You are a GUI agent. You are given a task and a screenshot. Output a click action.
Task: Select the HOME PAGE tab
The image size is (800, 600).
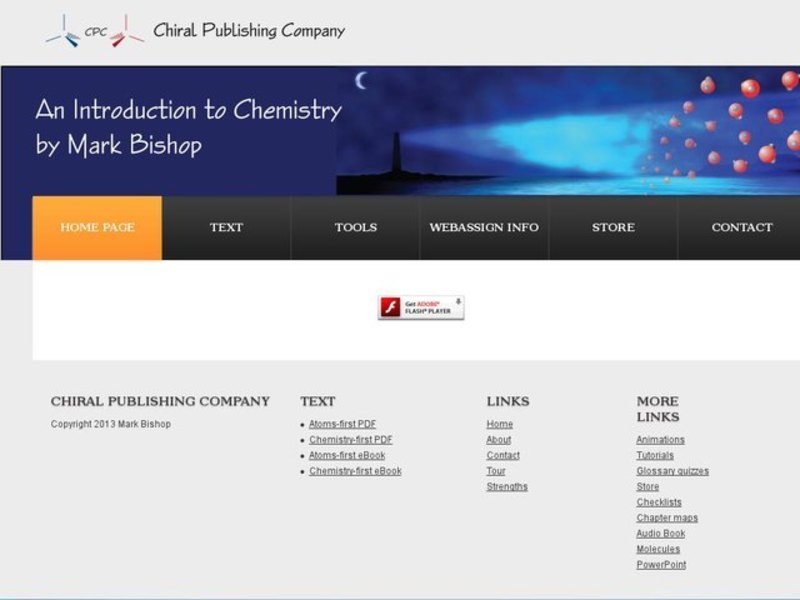[x=97, y=227]
